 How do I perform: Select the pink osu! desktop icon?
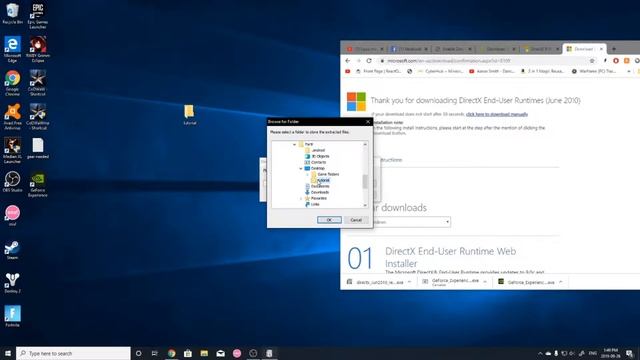click(12, 215)
